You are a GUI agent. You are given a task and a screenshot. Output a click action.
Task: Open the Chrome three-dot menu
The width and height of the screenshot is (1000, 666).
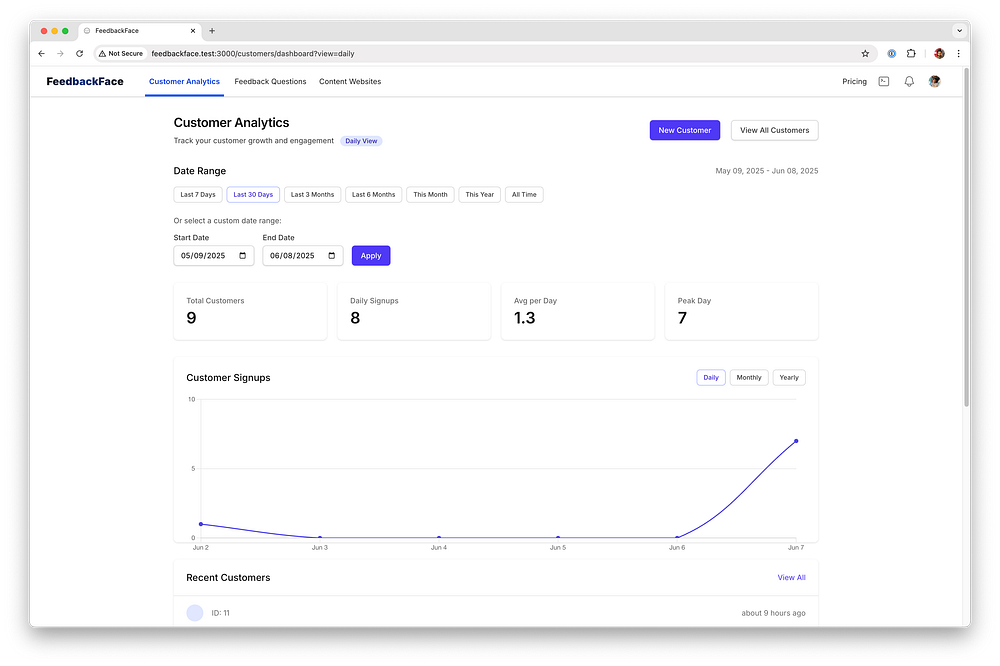(x=958, y=54)
